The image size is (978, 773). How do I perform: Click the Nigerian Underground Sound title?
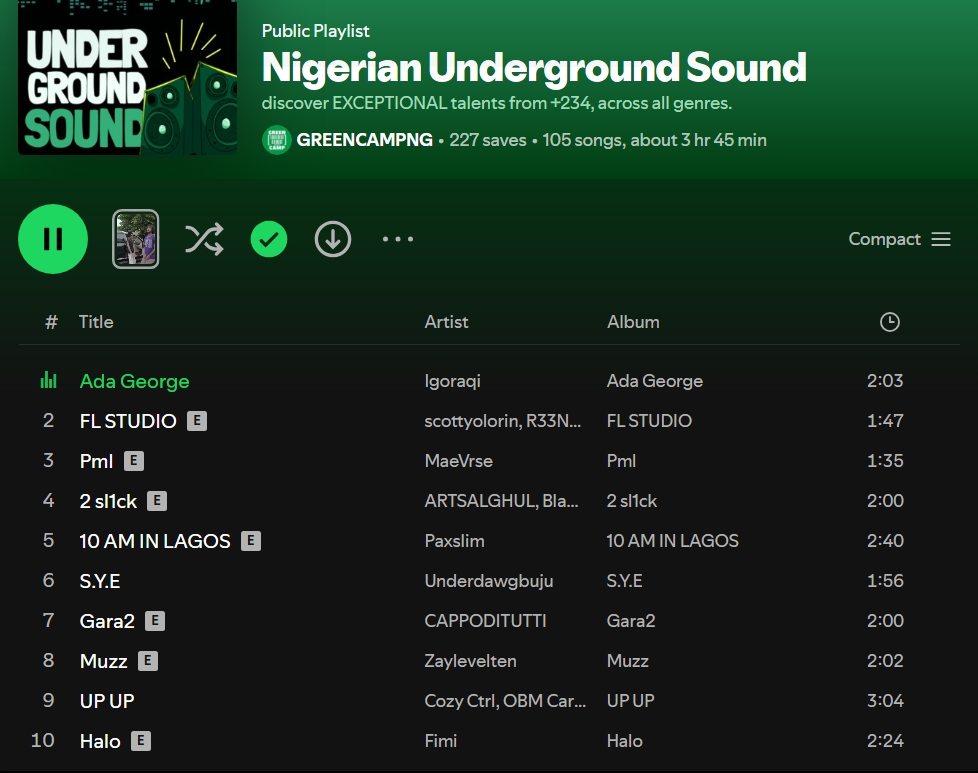pyautogui.click(x=534, y=67)
